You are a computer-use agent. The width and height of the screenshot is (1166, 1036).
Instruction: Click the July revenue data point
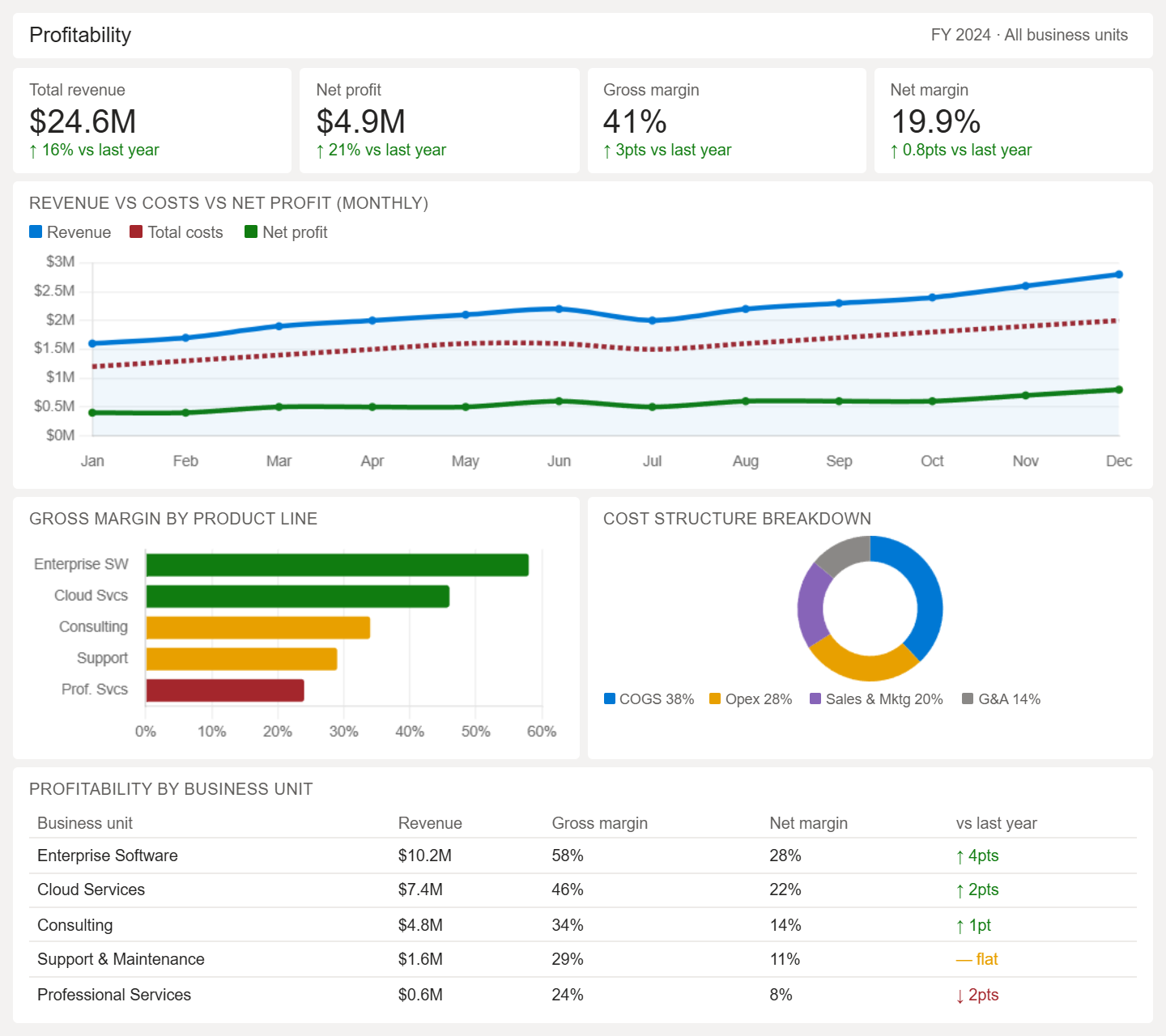653,321
